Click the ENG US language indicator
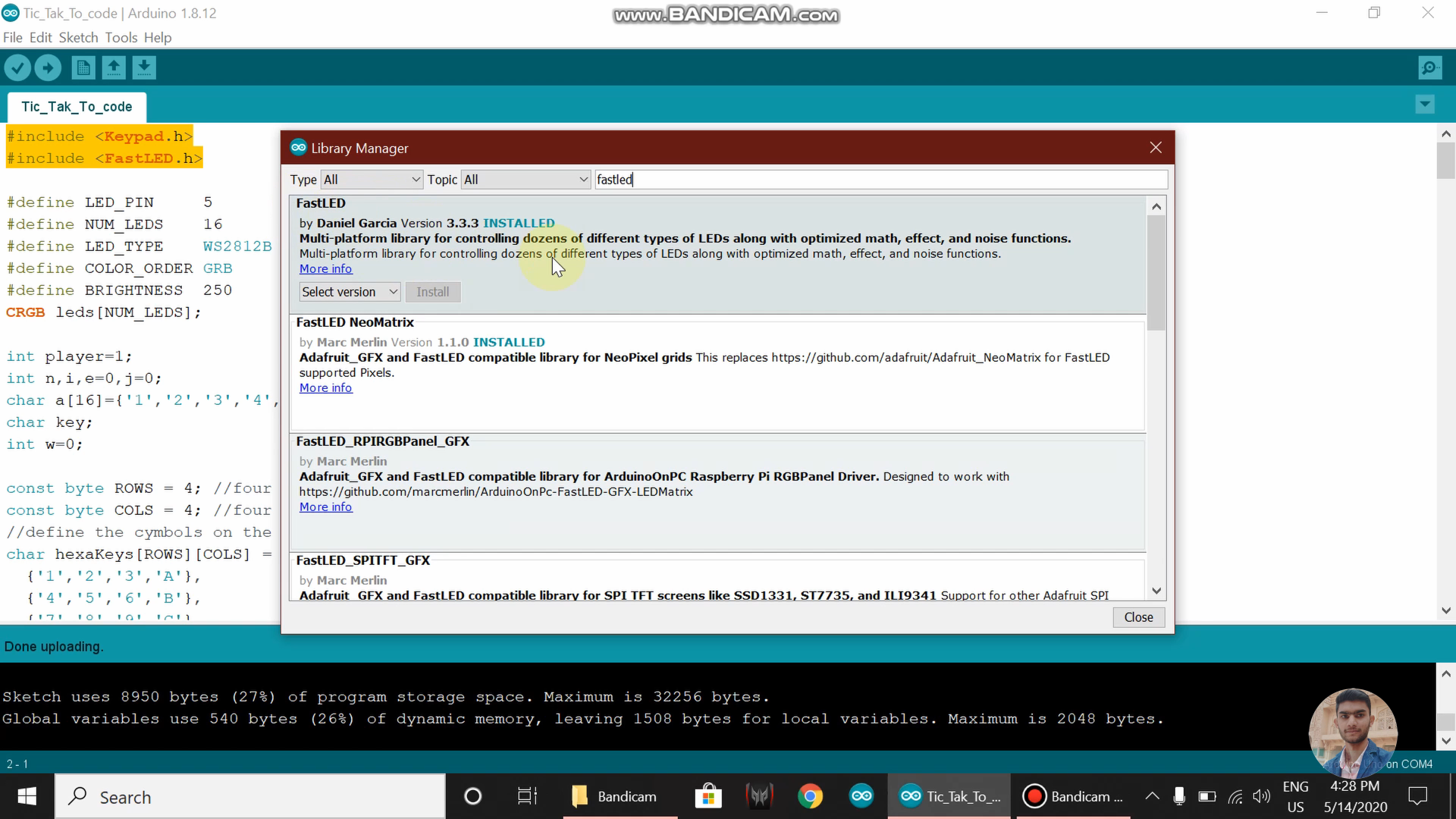1456x819 pixels. 1295,797
